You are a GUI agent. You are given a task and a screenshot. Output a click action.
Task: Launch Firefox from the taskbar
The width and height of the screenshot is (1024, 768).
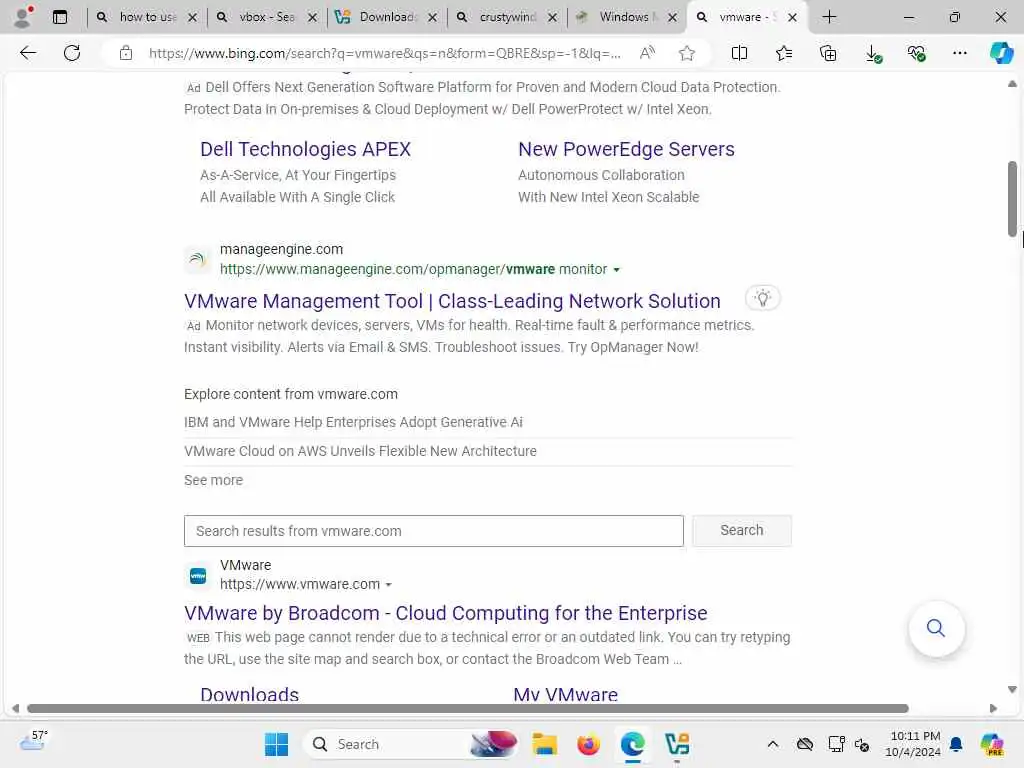click(588, 744)
